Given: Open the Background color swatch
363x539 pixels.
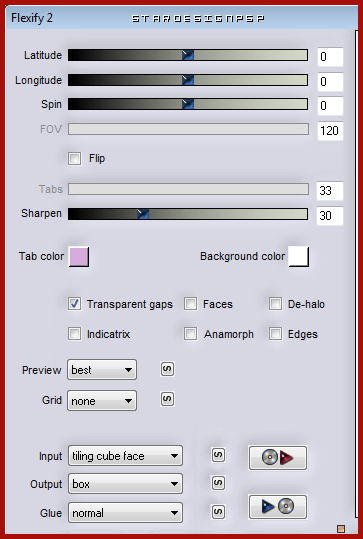Looking at the screenshot, I should [299, 256].
